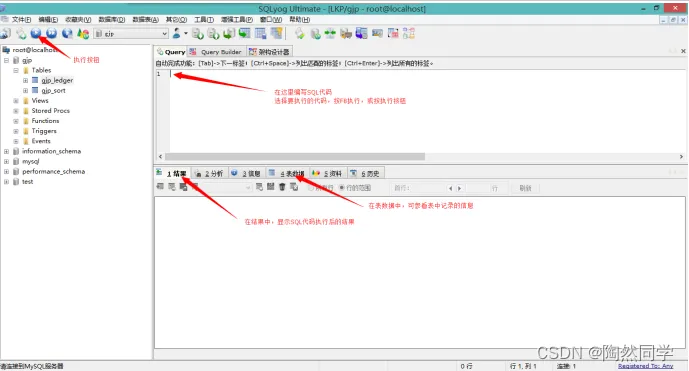Select the 所有行 radio button

311,188
